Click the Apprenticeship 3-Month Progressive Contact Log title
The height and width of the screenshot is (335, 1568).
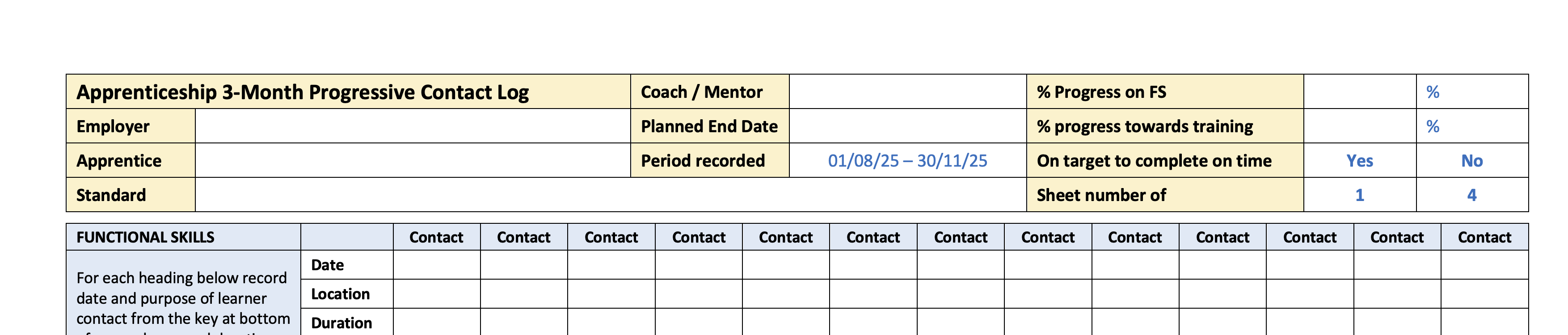point(303,92)
